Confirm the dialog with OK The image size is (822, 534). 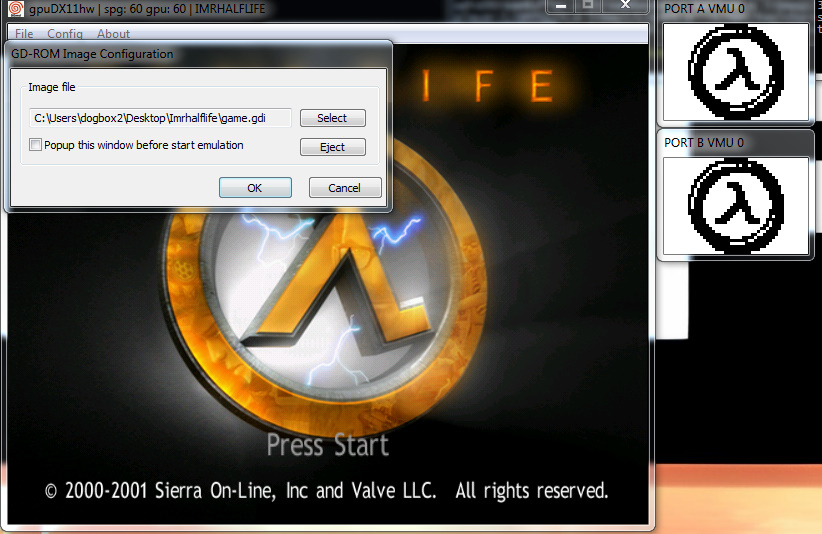(x=255, y=188)
